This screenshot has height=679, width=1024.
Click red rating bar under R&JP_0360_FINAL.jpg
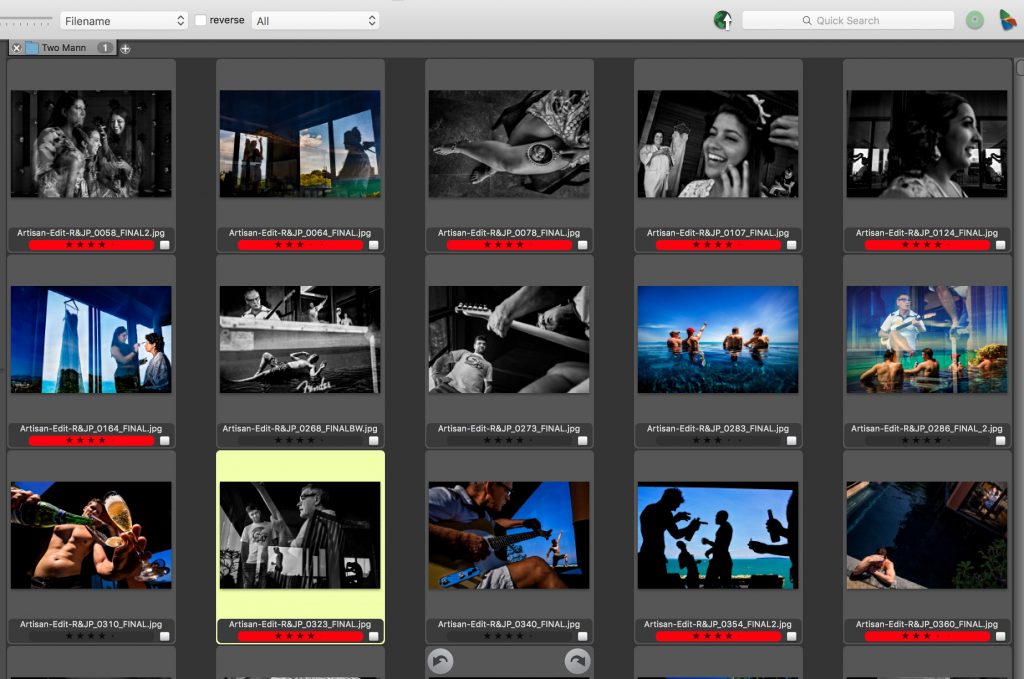pyautogui.click(x=927, y=636)
